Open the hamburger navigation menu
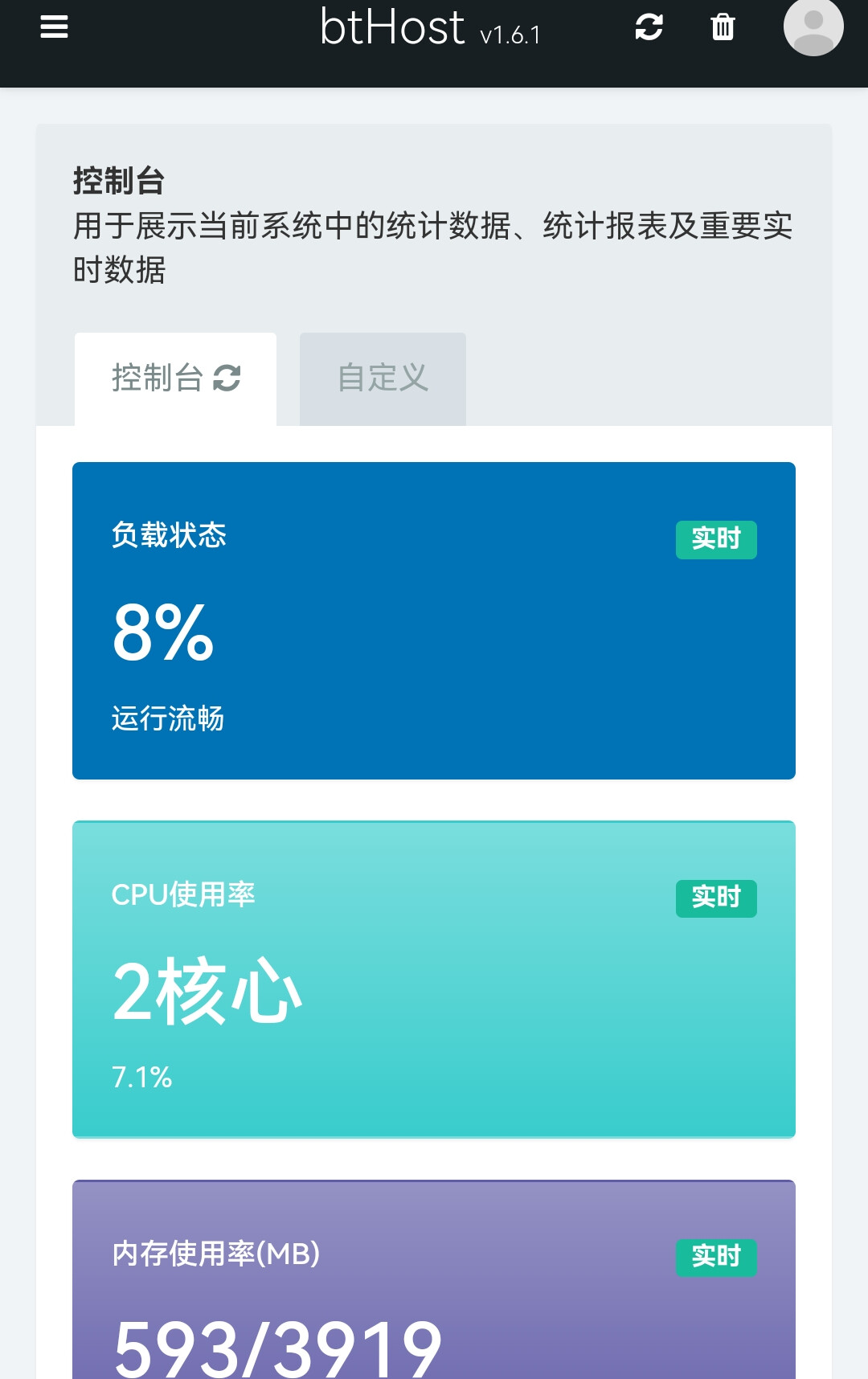This screenshot has height=1379, width=868. pyautogui.click(x=54, y=27)
